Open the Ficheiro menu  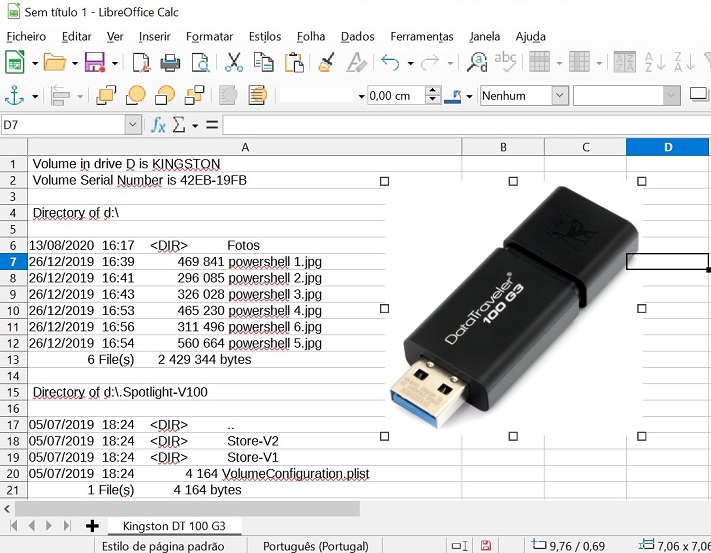(x=26, y=37)
